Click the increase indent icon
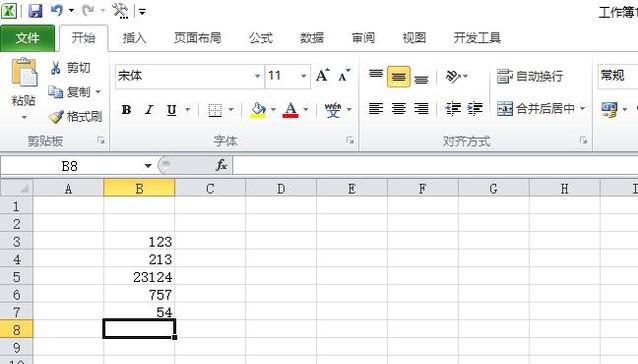The width and height of the screenshot is (638, 364). [x=475, y=109]
